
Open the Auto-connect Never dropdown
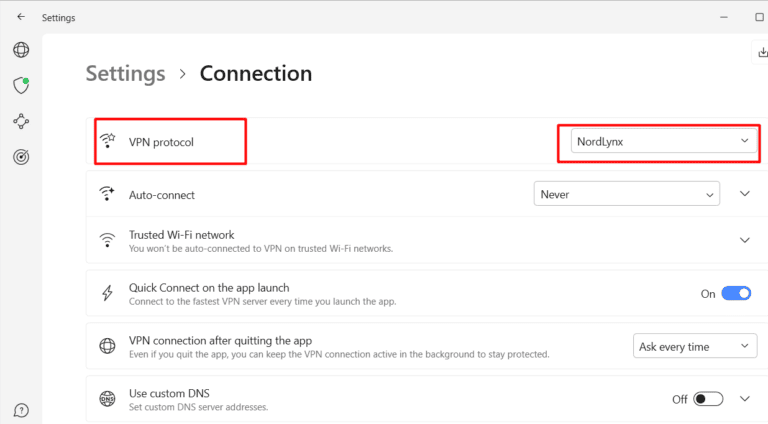[x=626, y=194]
